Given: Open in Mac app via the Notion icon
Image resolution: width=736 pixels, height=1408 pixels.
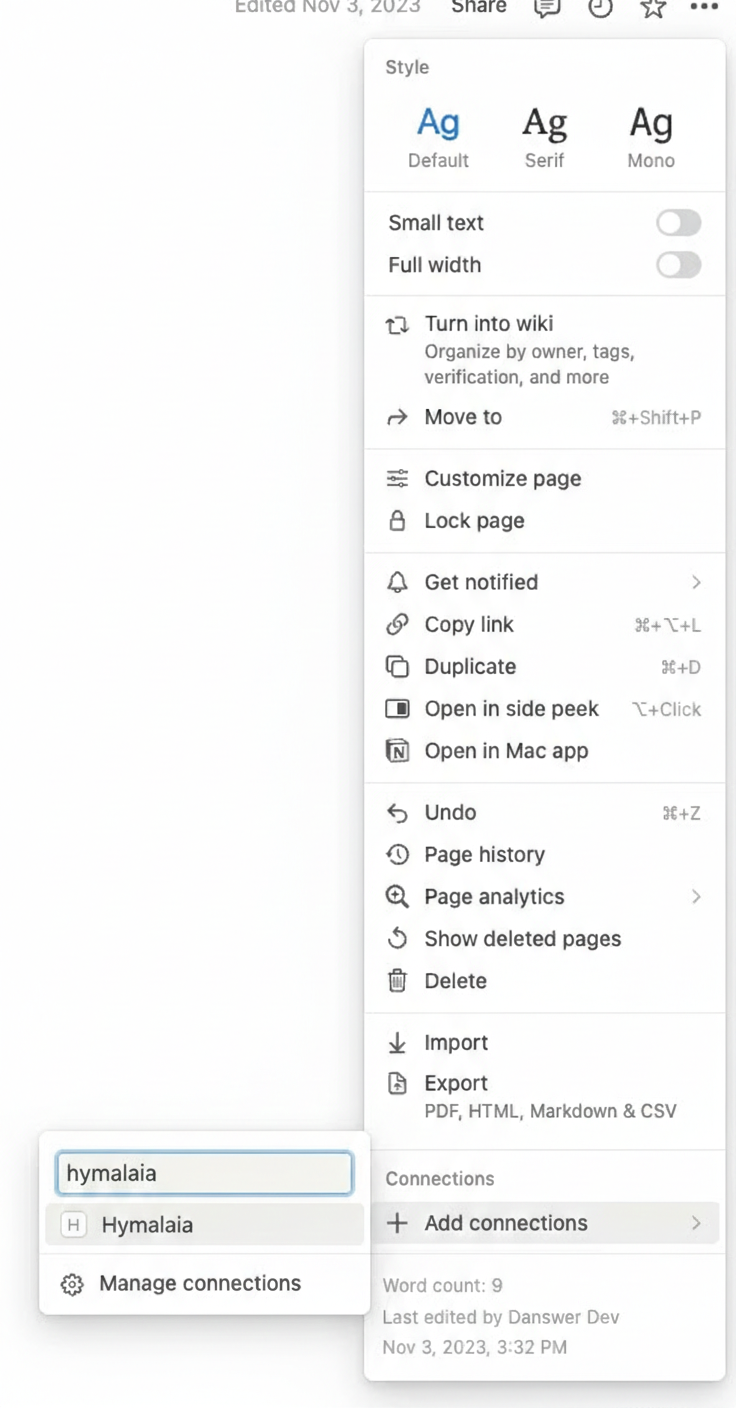Looking at the screenshot, I should tap(397, 750).
